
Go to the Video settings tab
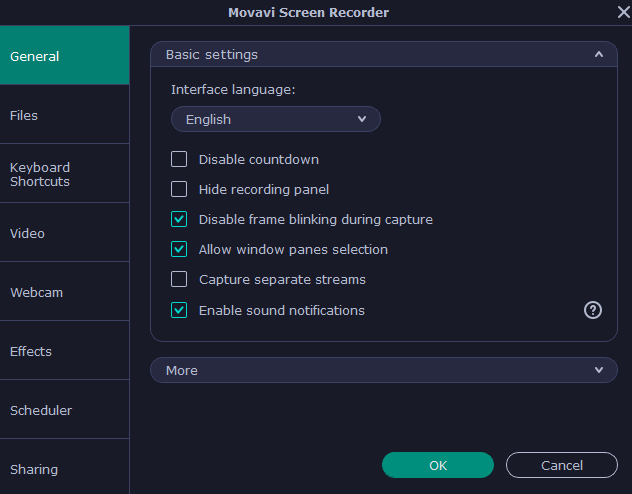point(64,233)
